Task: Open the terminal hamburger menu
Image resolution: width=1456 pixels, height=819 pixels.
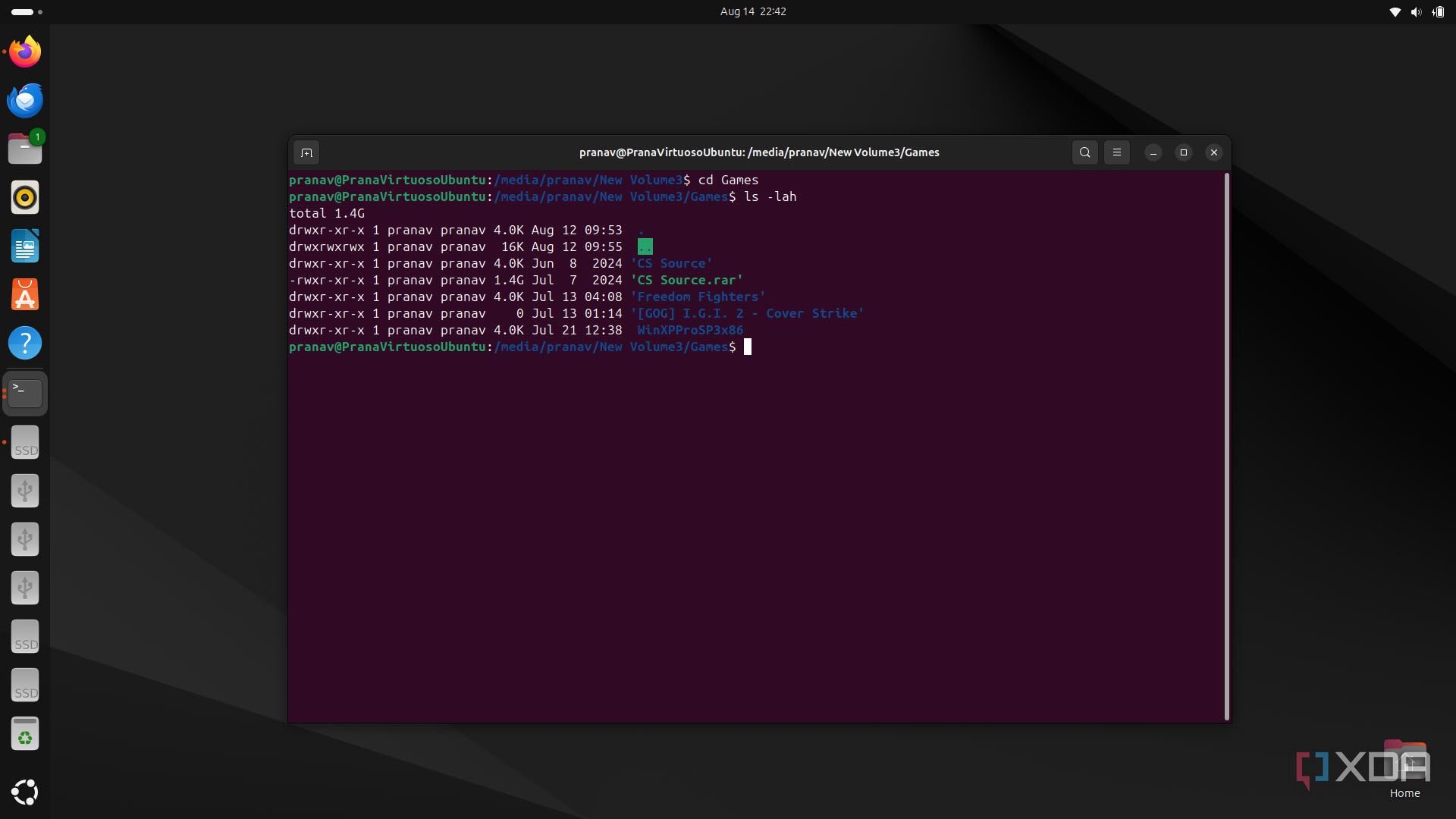Action: click(1117, 152)
